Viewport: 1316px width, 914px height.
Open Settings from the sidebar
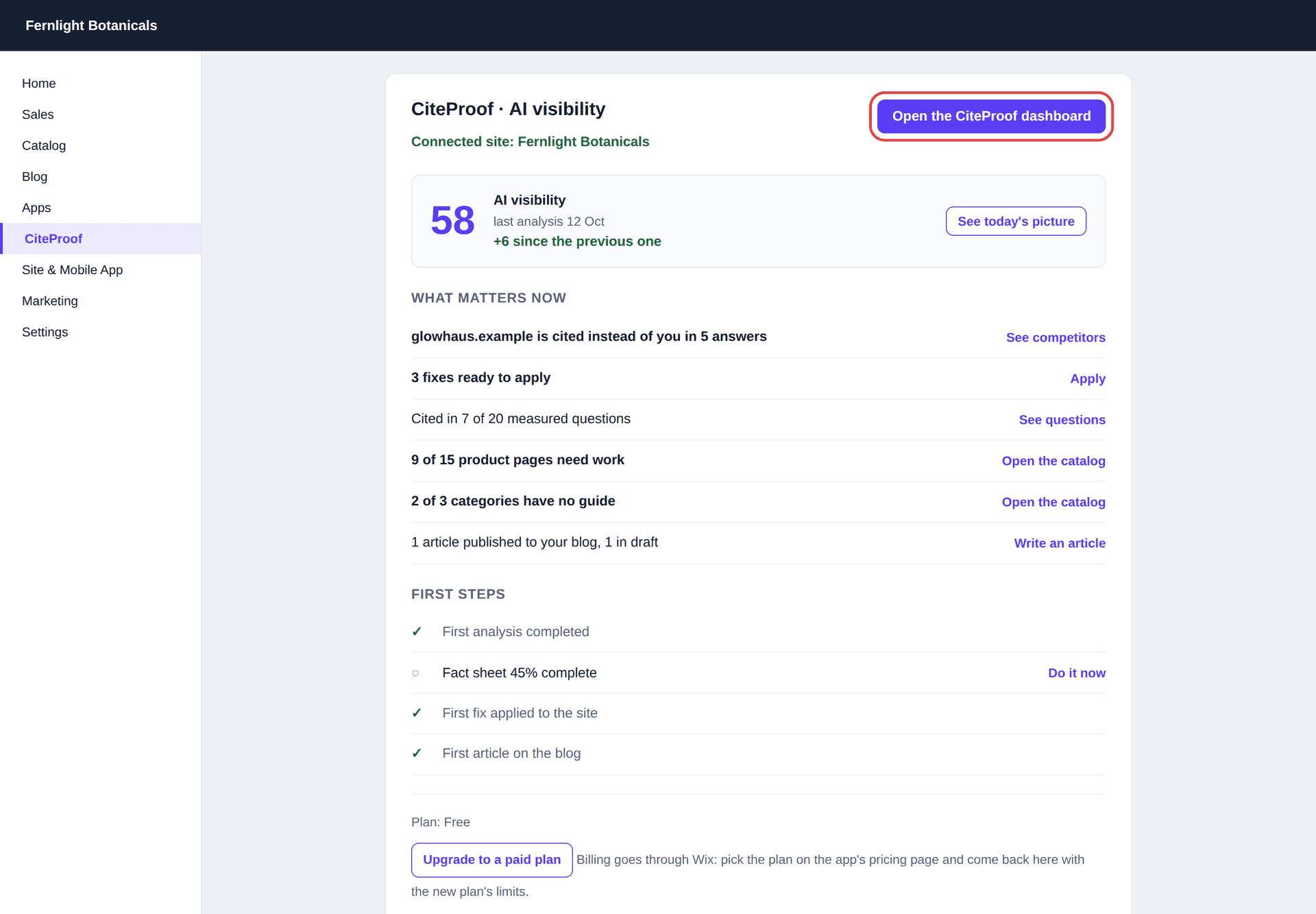101,332
